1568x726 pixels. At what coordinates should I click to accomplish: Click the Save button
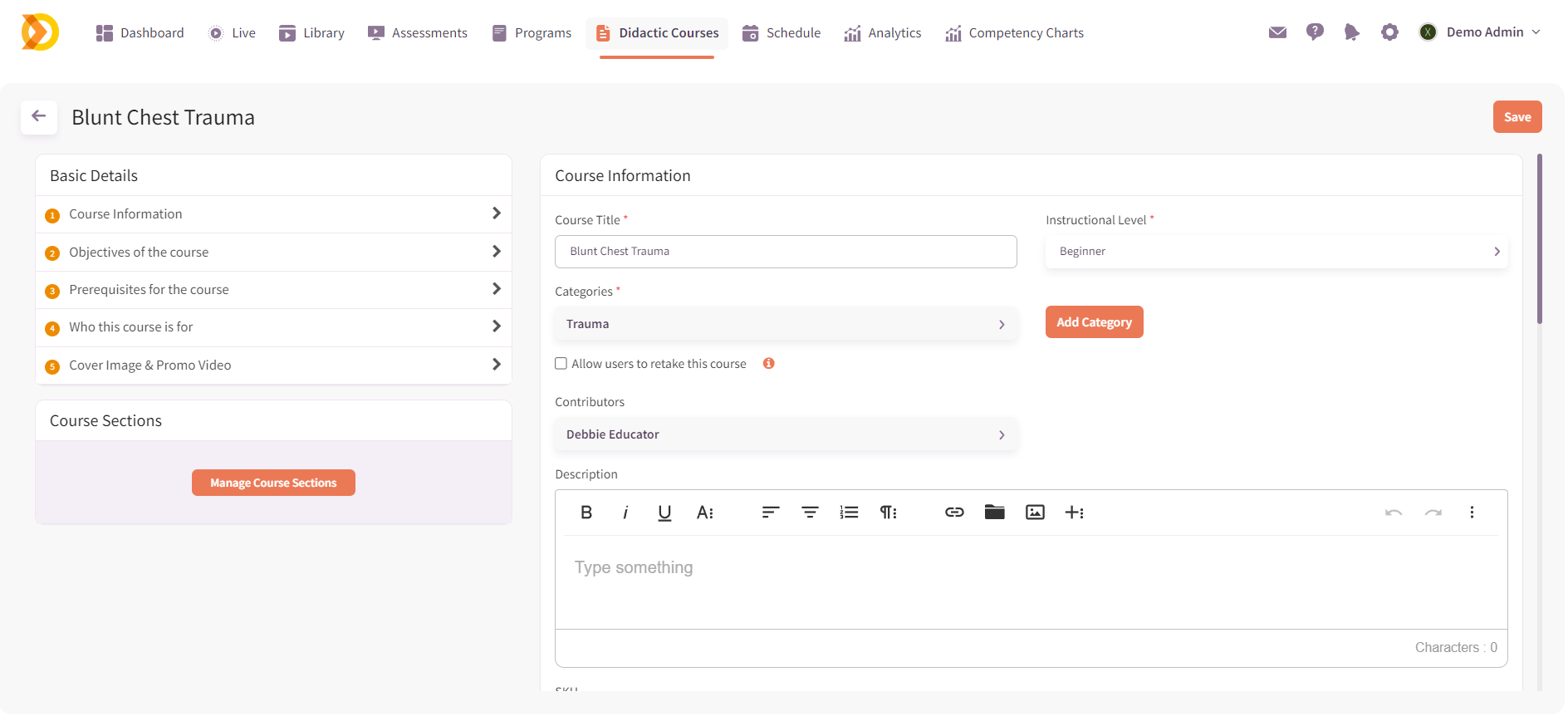pos(1517,117)
